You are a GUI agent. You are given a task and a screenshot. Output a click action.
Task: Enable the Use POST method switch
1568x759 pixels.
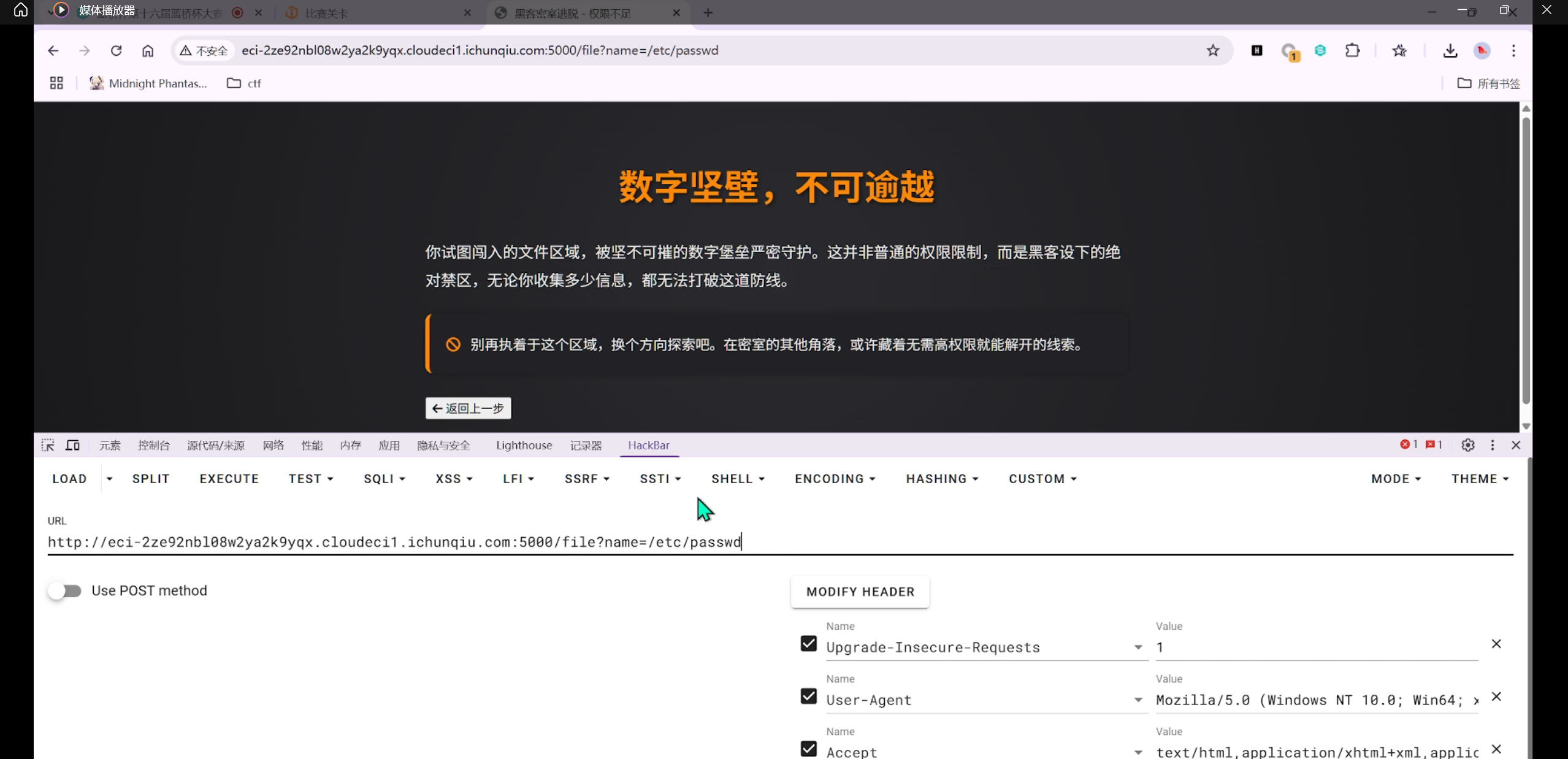[x=65, y=591]
